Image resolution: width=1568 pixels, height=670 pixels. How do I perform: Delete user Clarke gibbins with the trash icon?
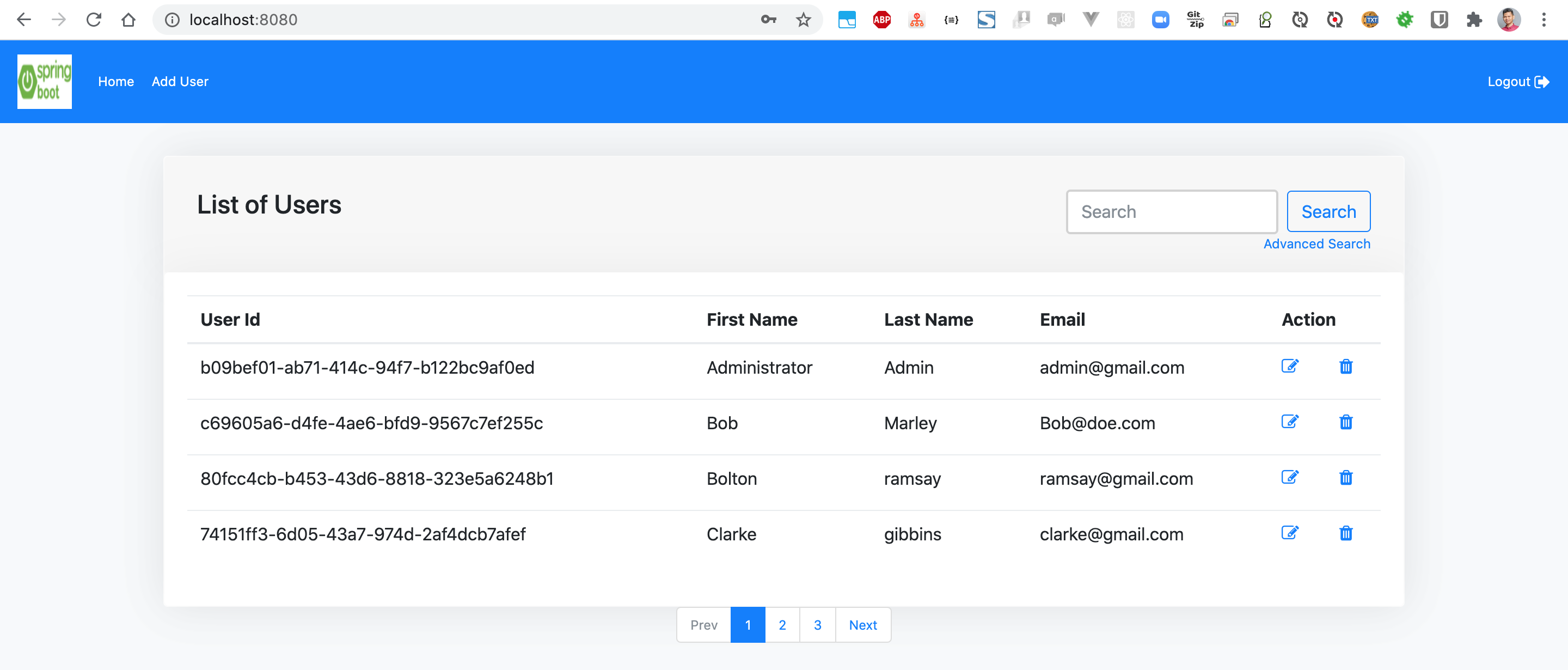point(1345,533)
